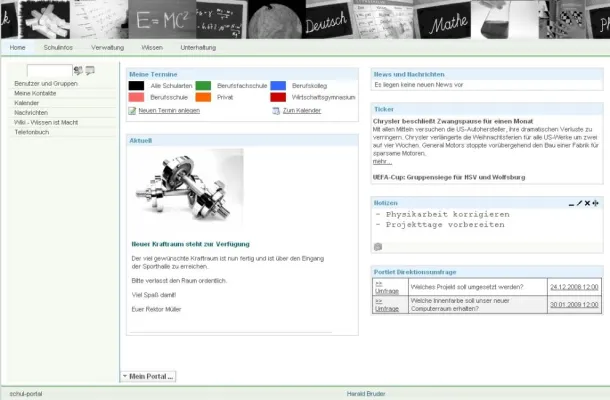Image resolution: width=610 pixels, height=400 pixels.
Task: Click the user search icon beside search box
Action: click(78, 70)
